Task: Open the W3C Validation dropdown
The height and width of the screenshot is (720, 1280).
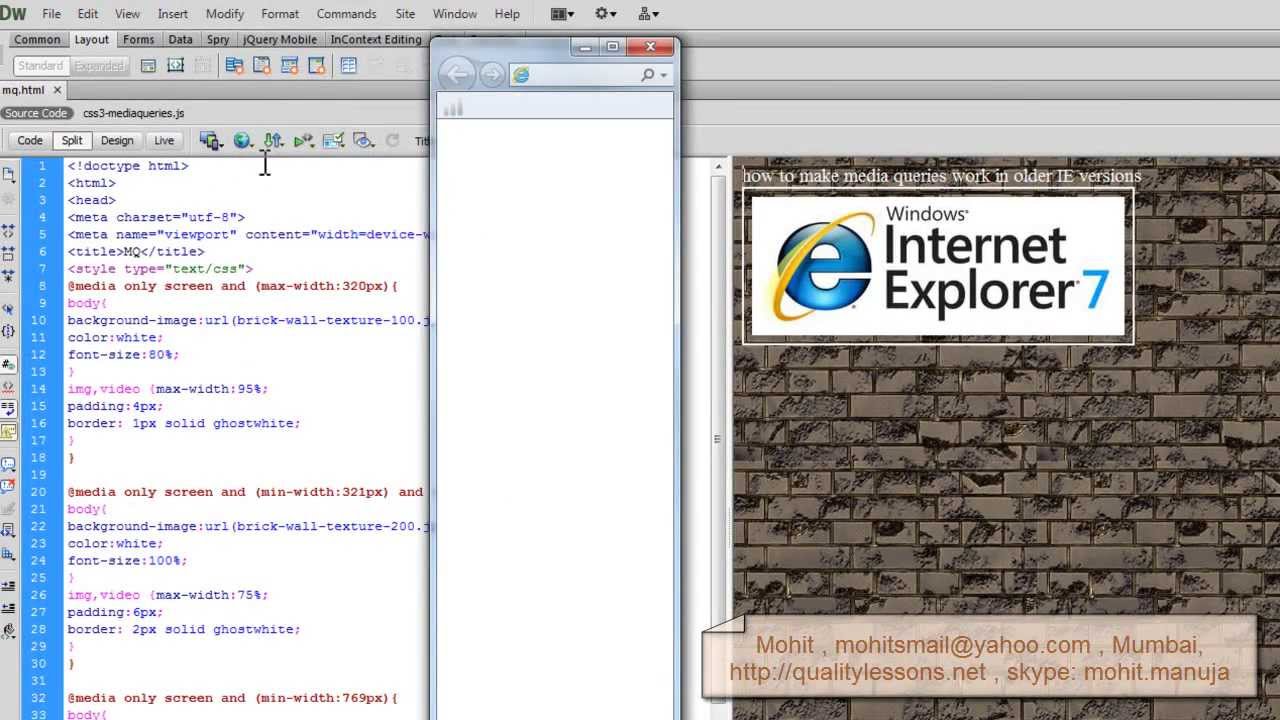Action: click(x=304, y=141)
